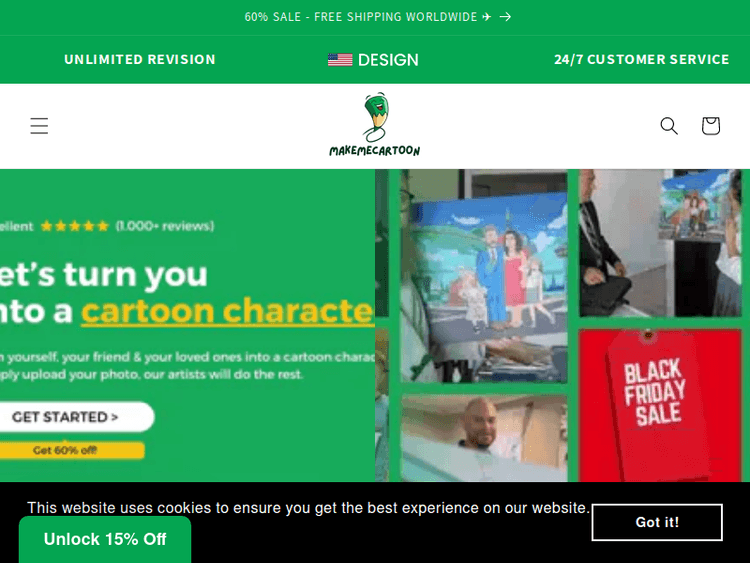
Task: Open the hamburger navigation menu
Action: coord(39,126)
